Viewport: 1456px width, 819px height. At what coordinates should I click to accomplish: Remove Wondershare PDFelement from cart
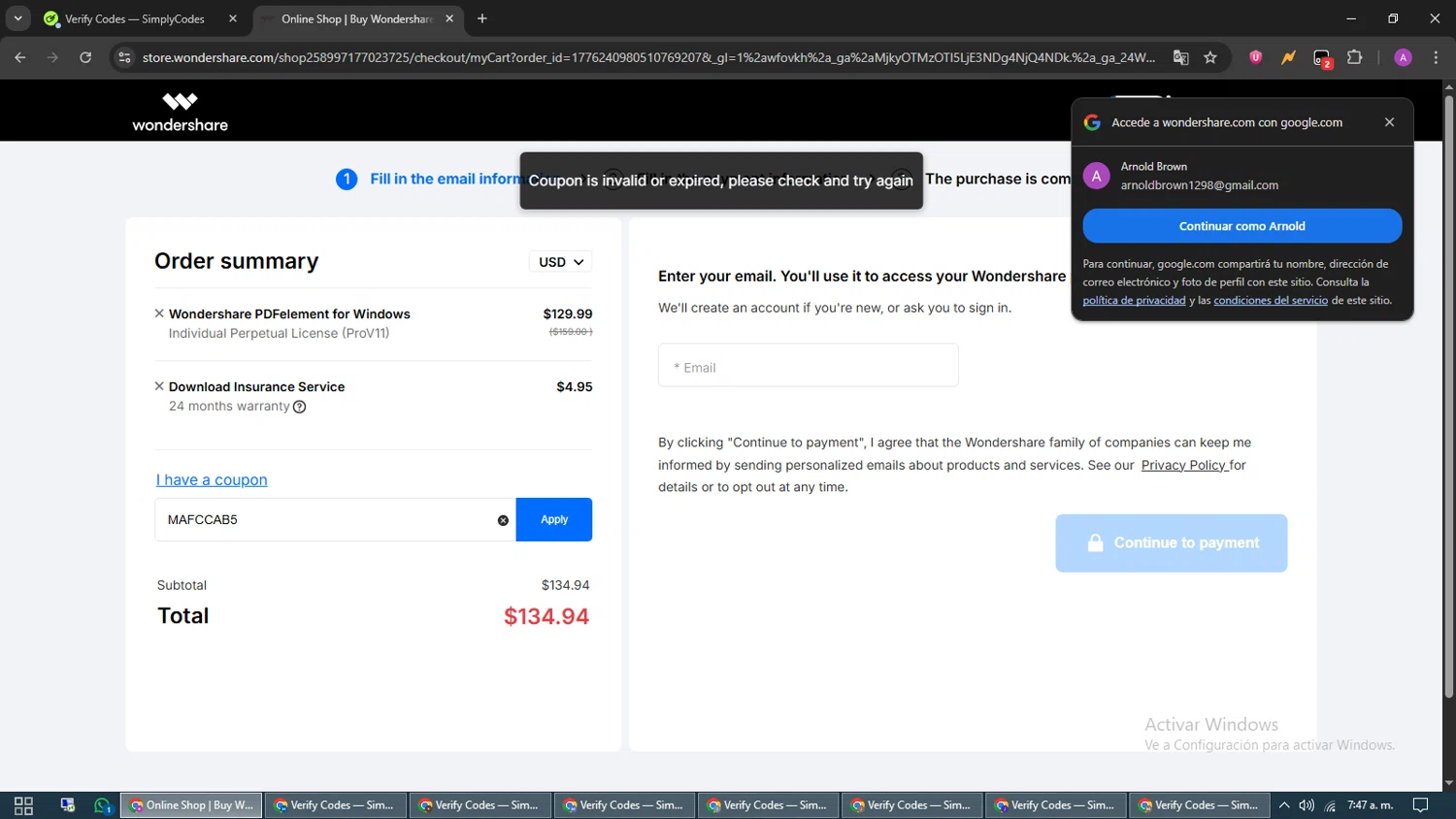point(159,313)
